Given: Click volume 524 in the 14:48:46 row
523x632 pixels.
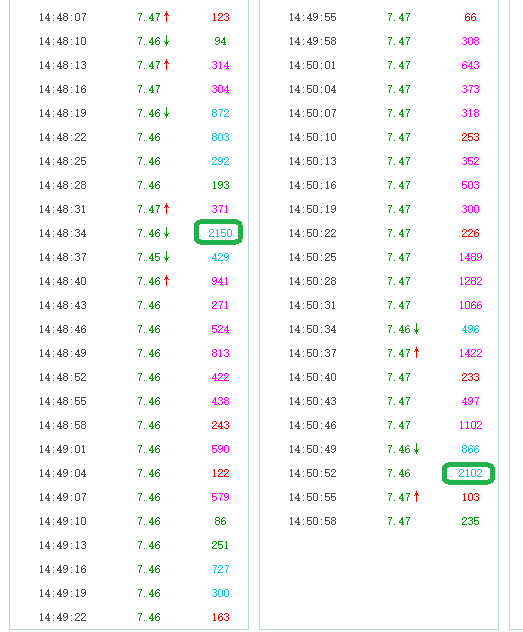Looking at the screenshot, I should tap(220, 329).
